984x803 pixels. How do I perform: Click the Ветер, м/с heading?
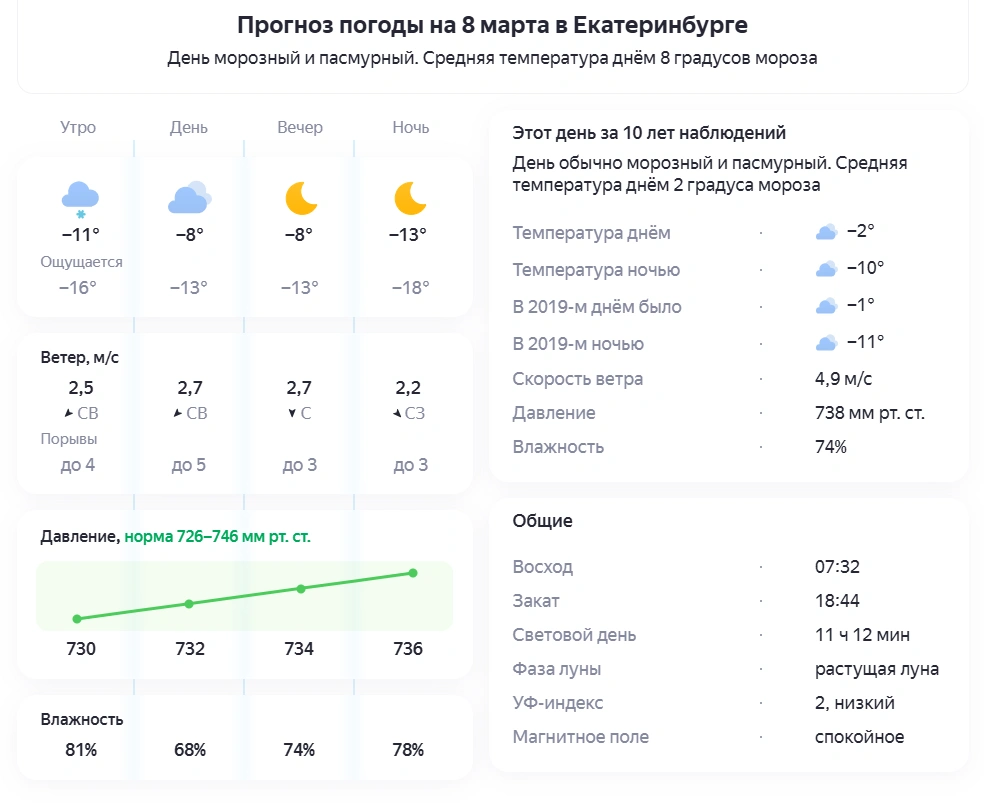pyautogui.click(x=80, y=358)
